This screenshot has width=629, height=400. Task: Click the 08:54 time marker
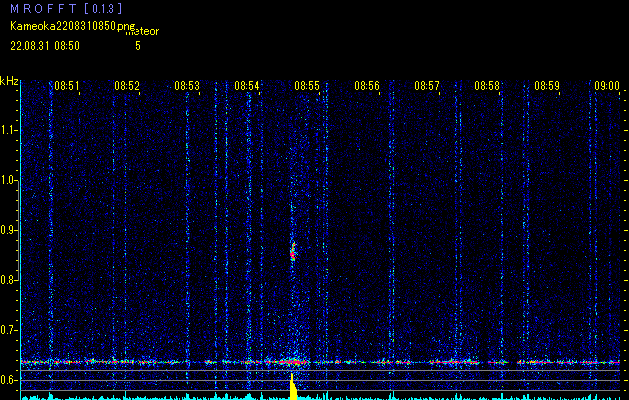pyautogui.click(x=247, y=86)
